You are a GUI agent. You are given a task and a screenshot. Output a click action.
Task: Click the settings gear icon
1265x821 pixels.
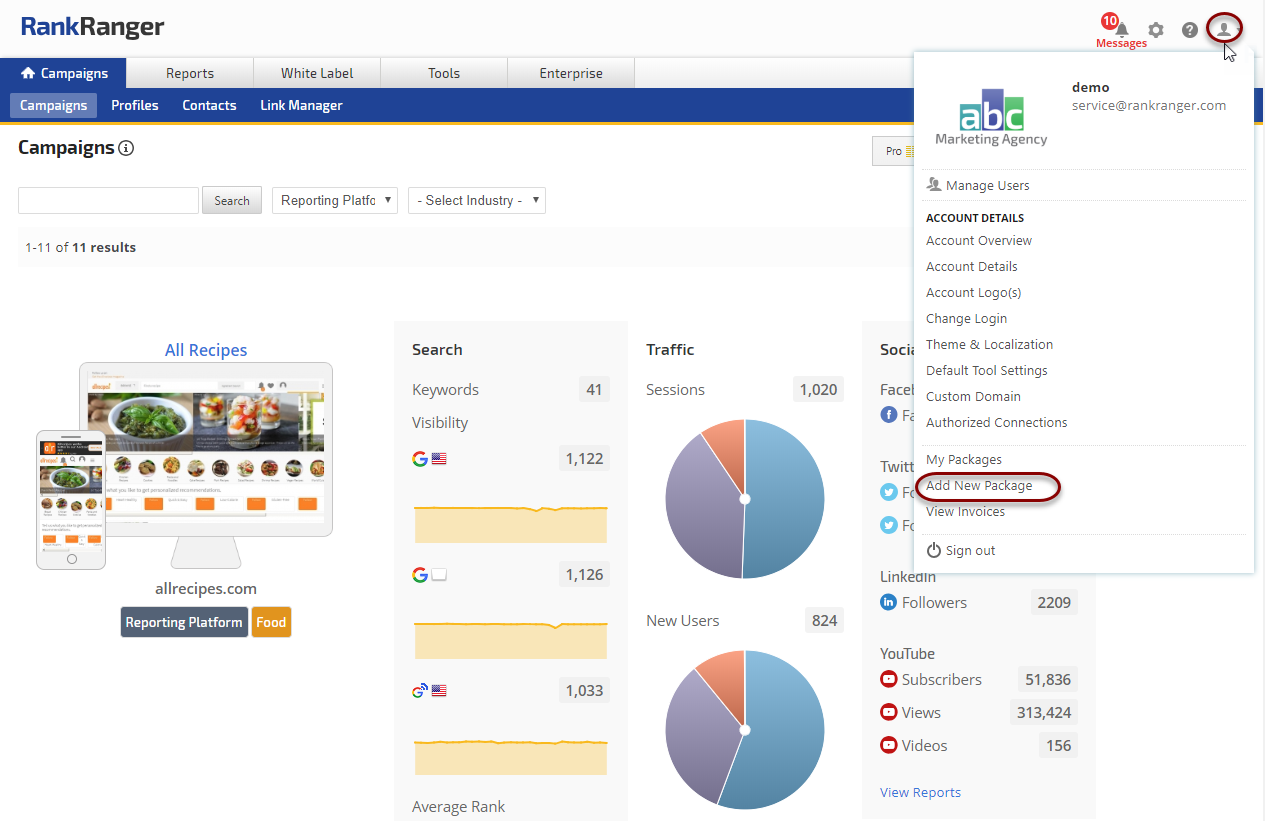(x=1156, y=30)
